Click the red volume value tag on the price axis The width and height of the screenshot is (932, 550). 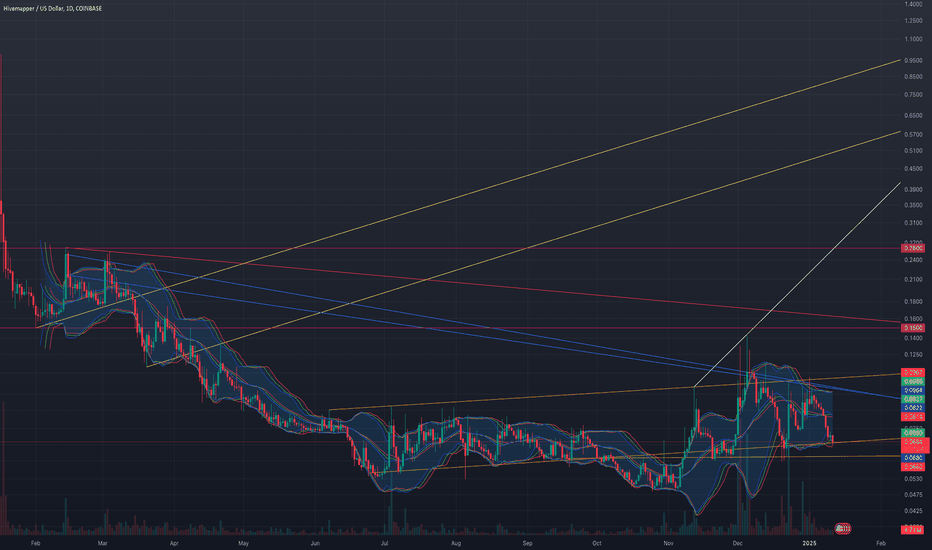coord(912,529)
